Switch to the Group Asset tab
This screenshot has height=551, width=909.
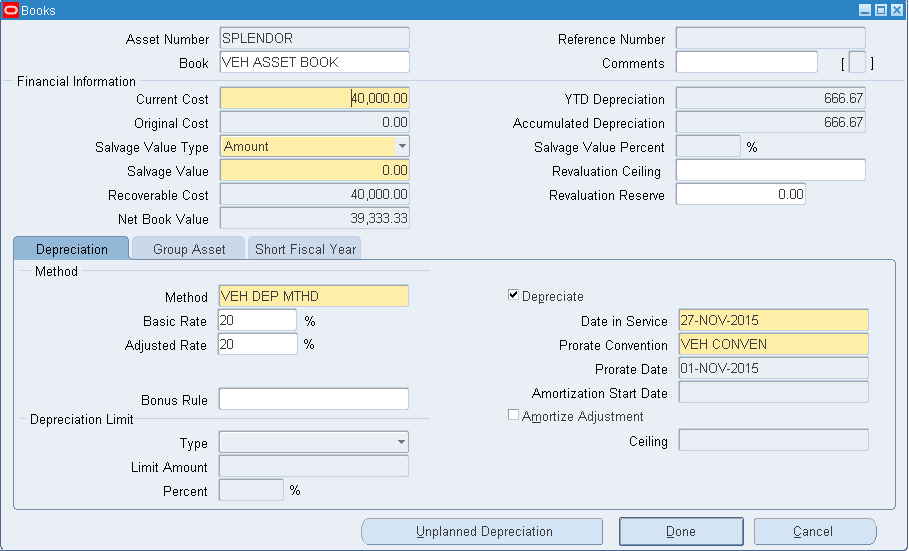189,249
